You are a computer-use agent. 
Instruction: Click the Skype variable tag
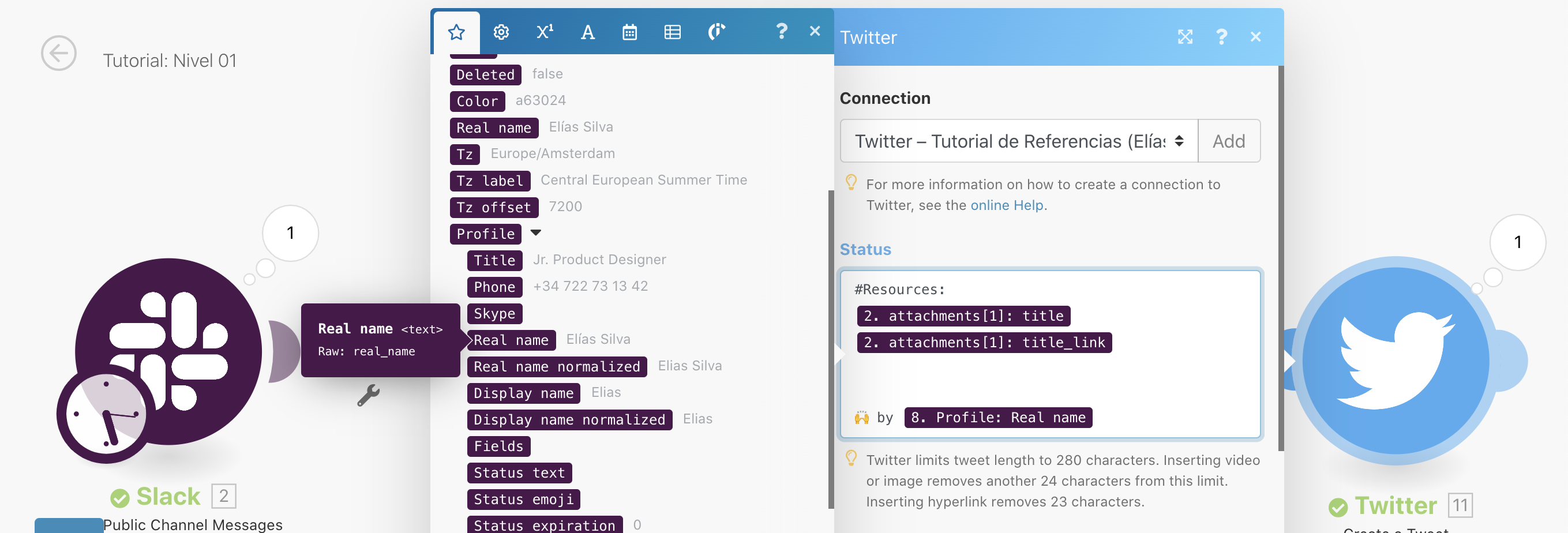point(494,314)
